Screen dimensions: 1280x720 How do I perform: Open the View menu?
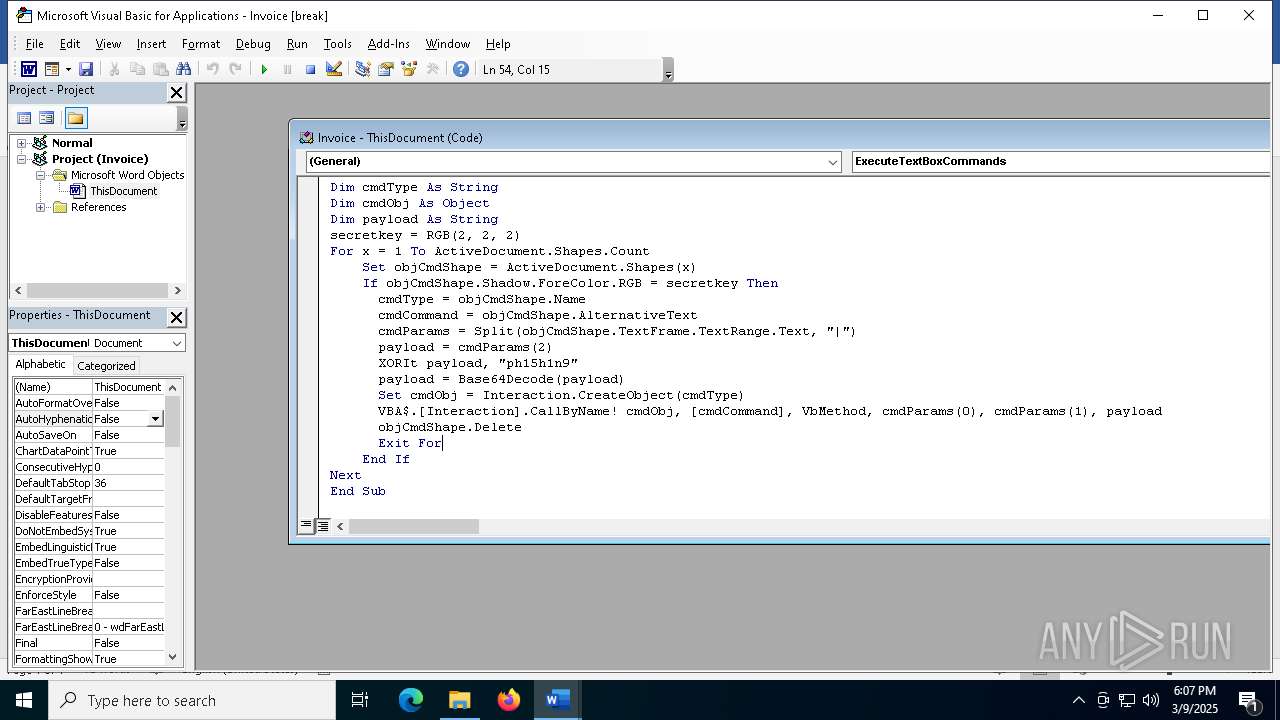point(108,44)
